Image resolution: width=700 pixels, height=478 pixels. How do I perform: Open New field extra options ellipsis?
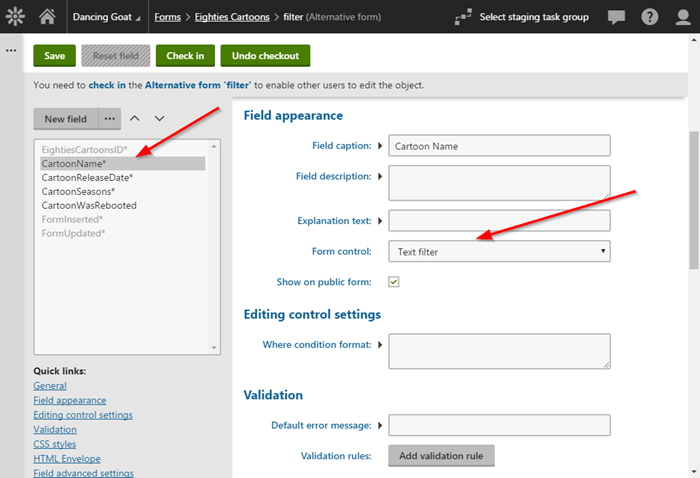point(110,119)
